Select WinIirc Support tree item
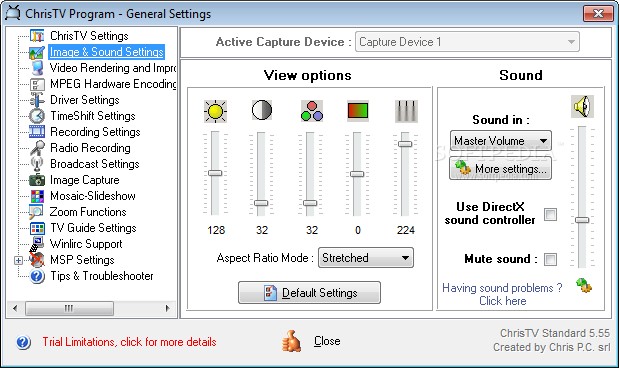This screenshot has width=619, height=368. [x=86, y=244]
